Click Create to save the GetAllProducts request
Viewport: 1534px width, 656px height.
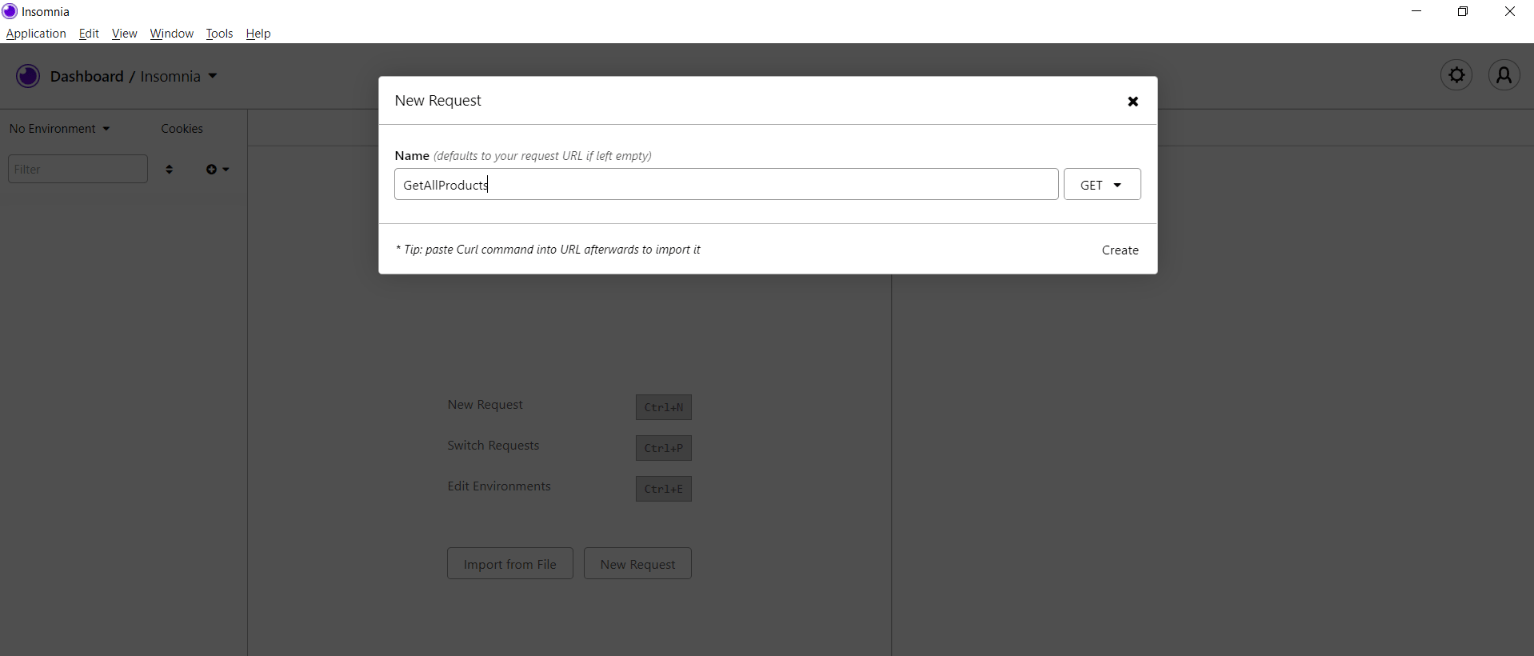1119,250
